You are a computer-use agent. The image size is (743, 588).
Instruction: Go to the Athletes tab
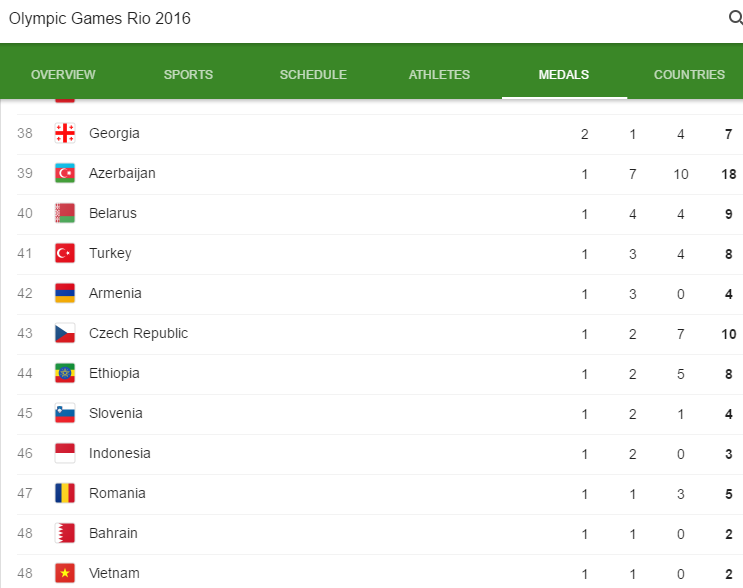point(439,75)
